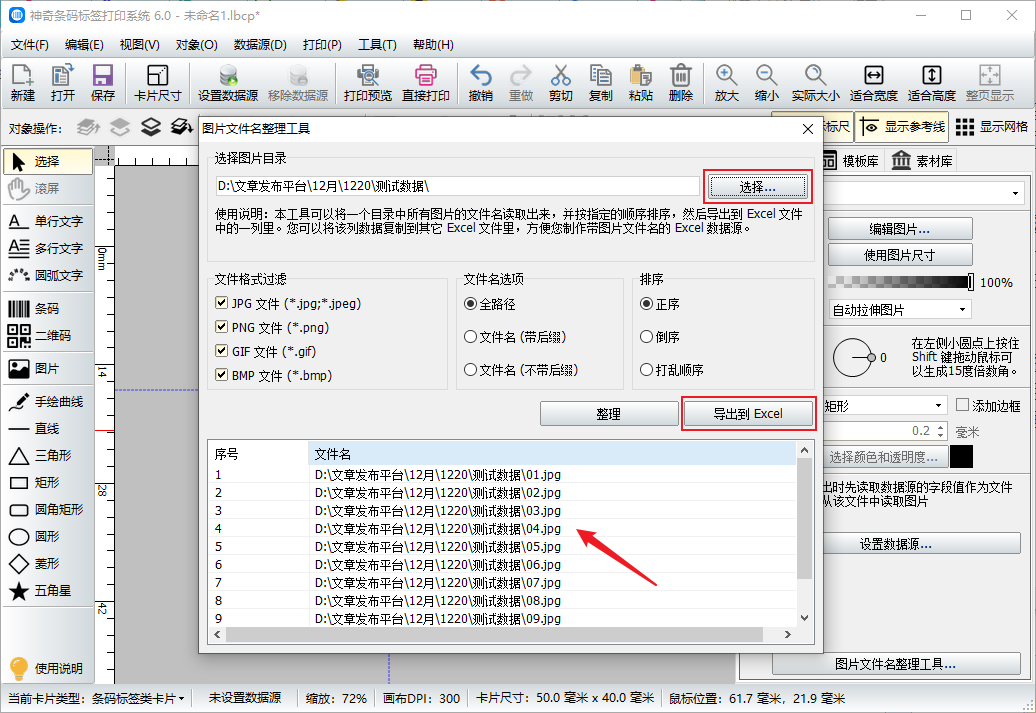Select the 手绘曲线 freehand curve tool
This screenshot has width=1036, height=713.
pos(48,402)
